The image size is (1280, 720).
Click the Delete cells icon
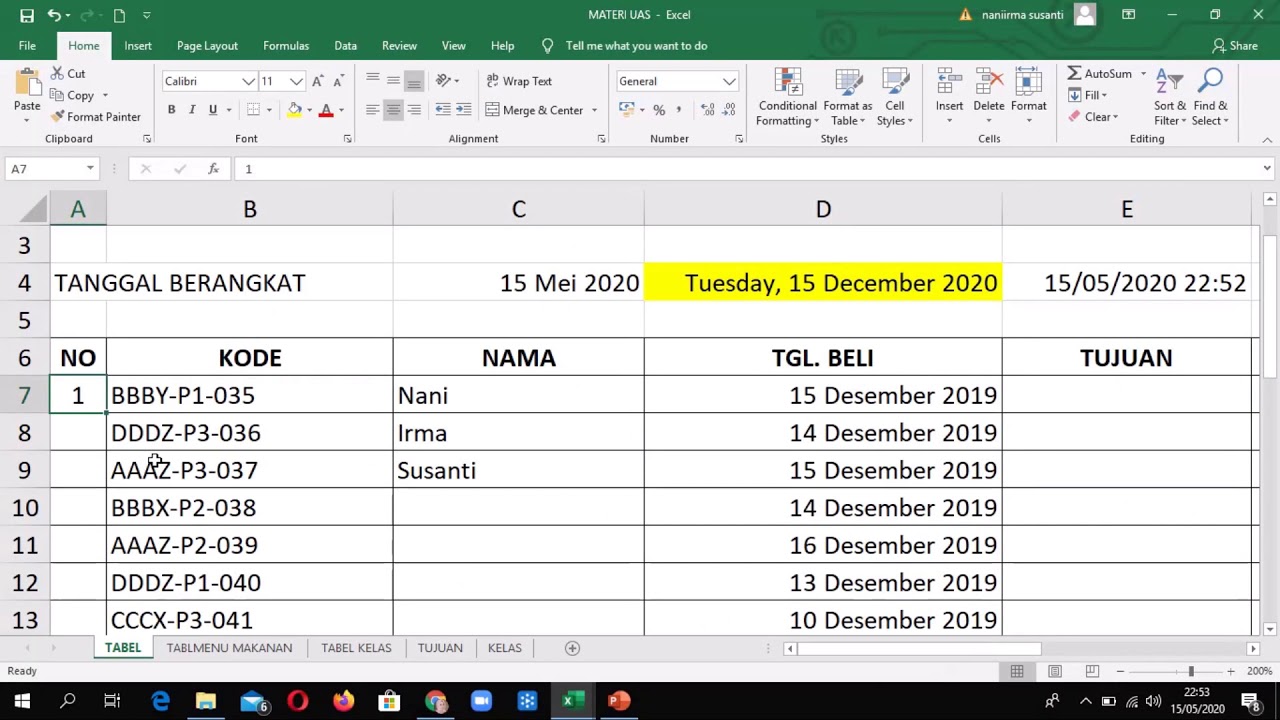pyautogui.click(x=988, y=82)
